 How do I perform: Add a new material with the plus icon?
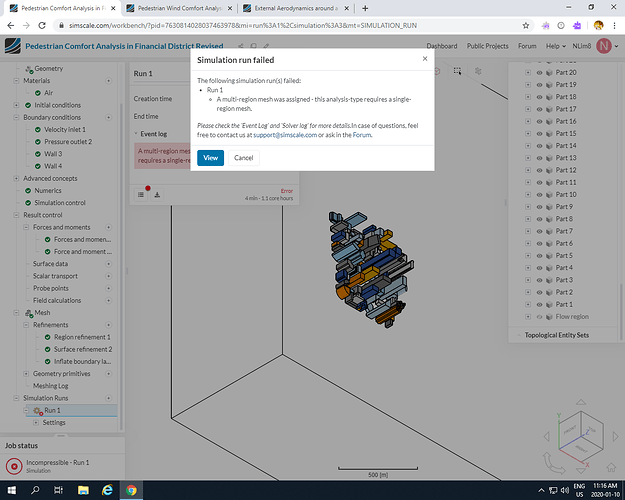pyautogui.click(x=108, y=81)
